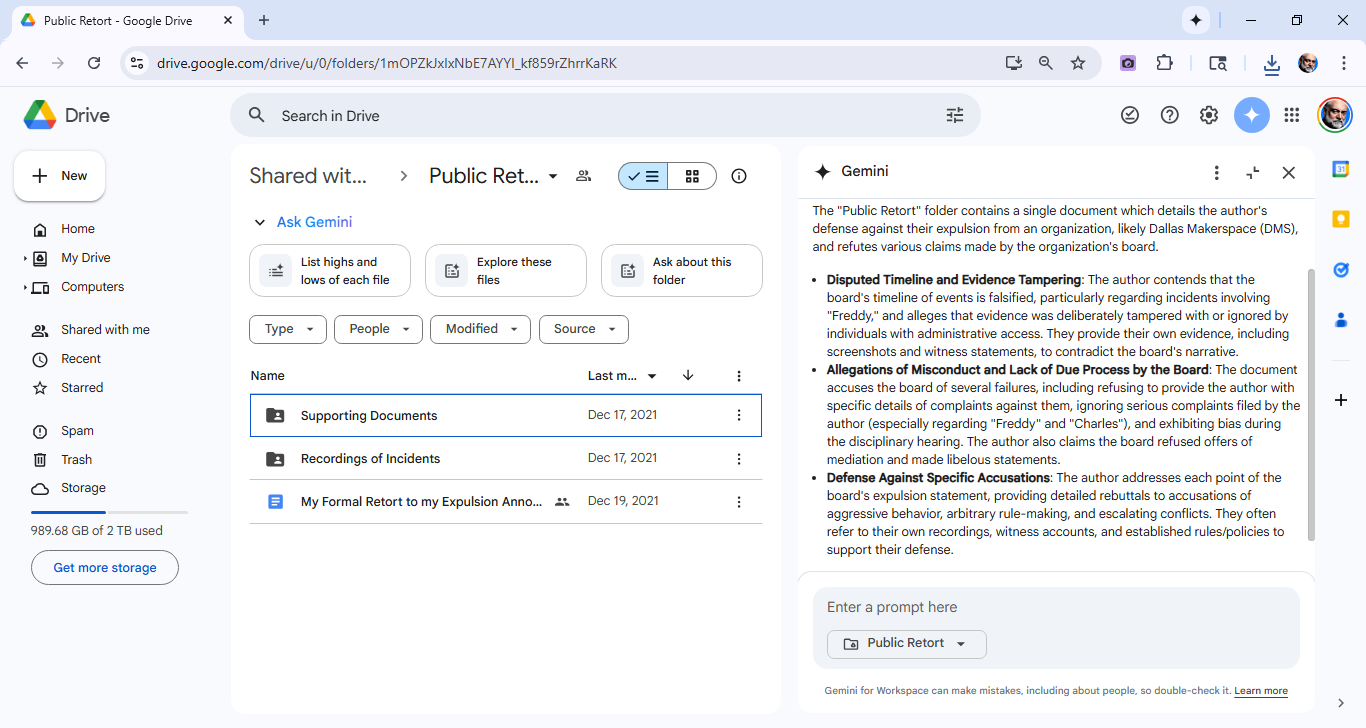Click the Gemini prompt input field

(1055, 607)
